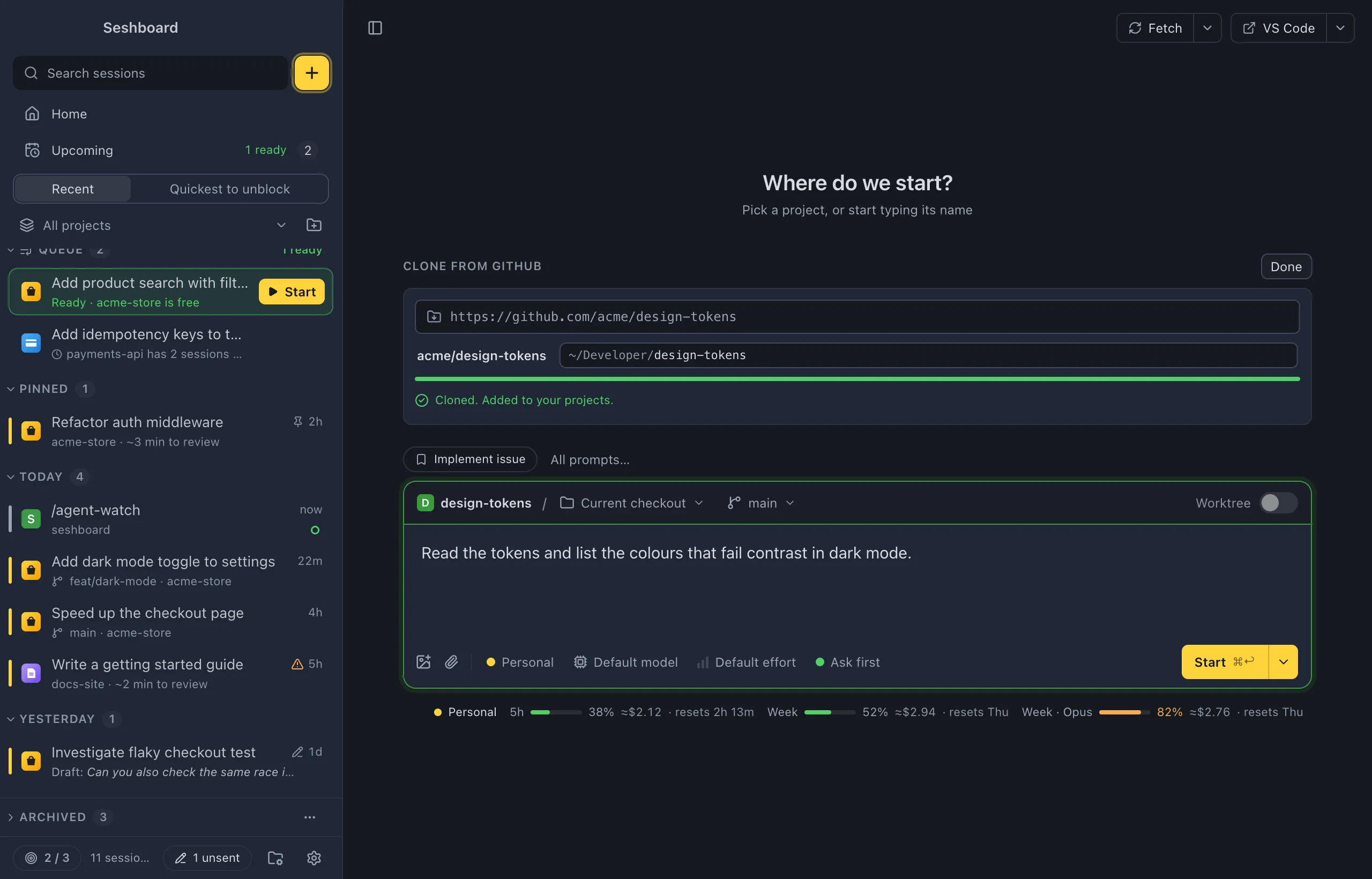The height and width of the screenshot is (879, 1372).
Task: Open the Current checkout dropdown
Action: coord(631,503)
